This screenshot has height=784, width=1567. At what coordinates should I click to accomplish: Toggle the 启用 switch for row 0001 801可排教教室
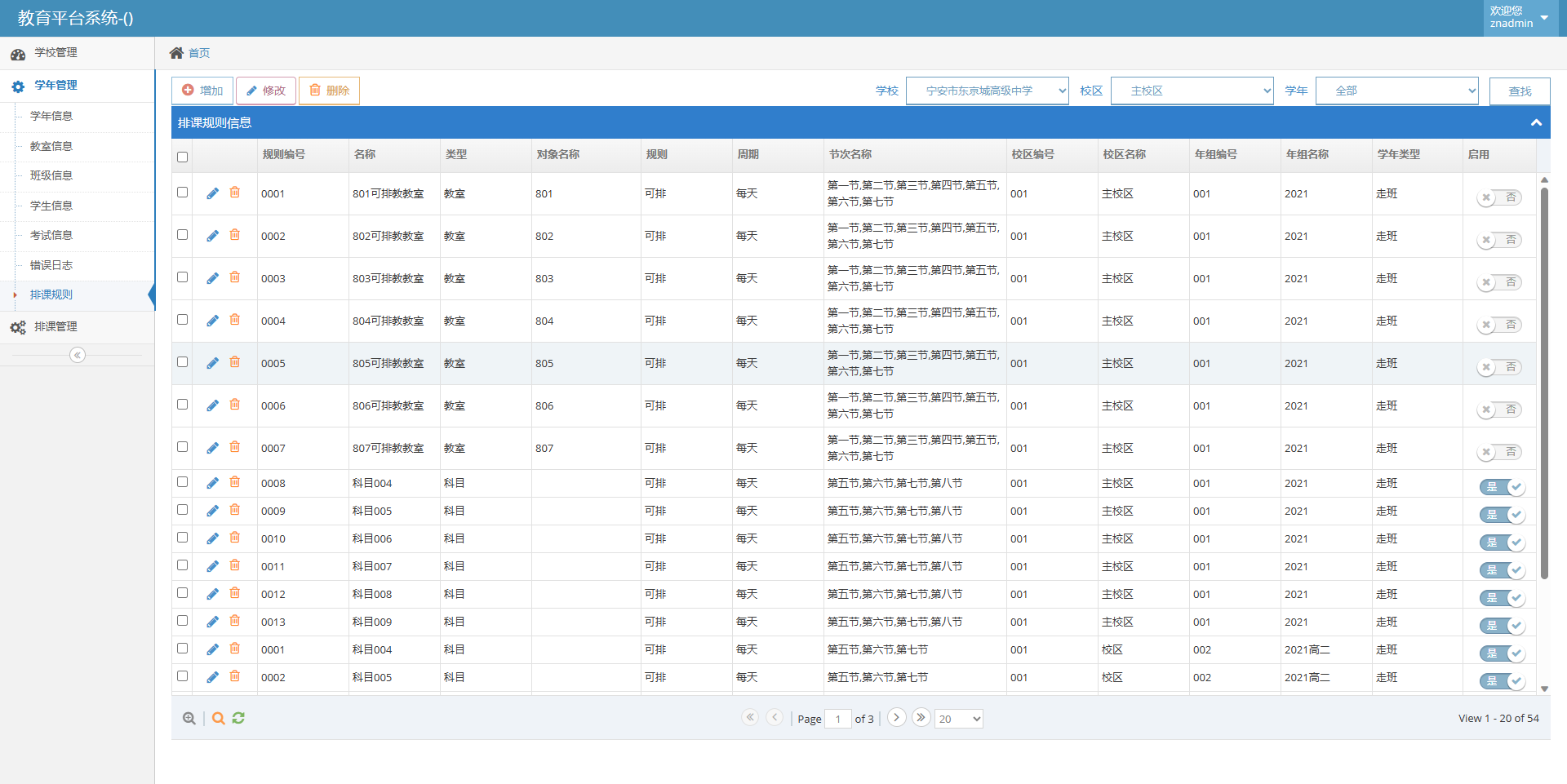click(x=1499, y=197)
